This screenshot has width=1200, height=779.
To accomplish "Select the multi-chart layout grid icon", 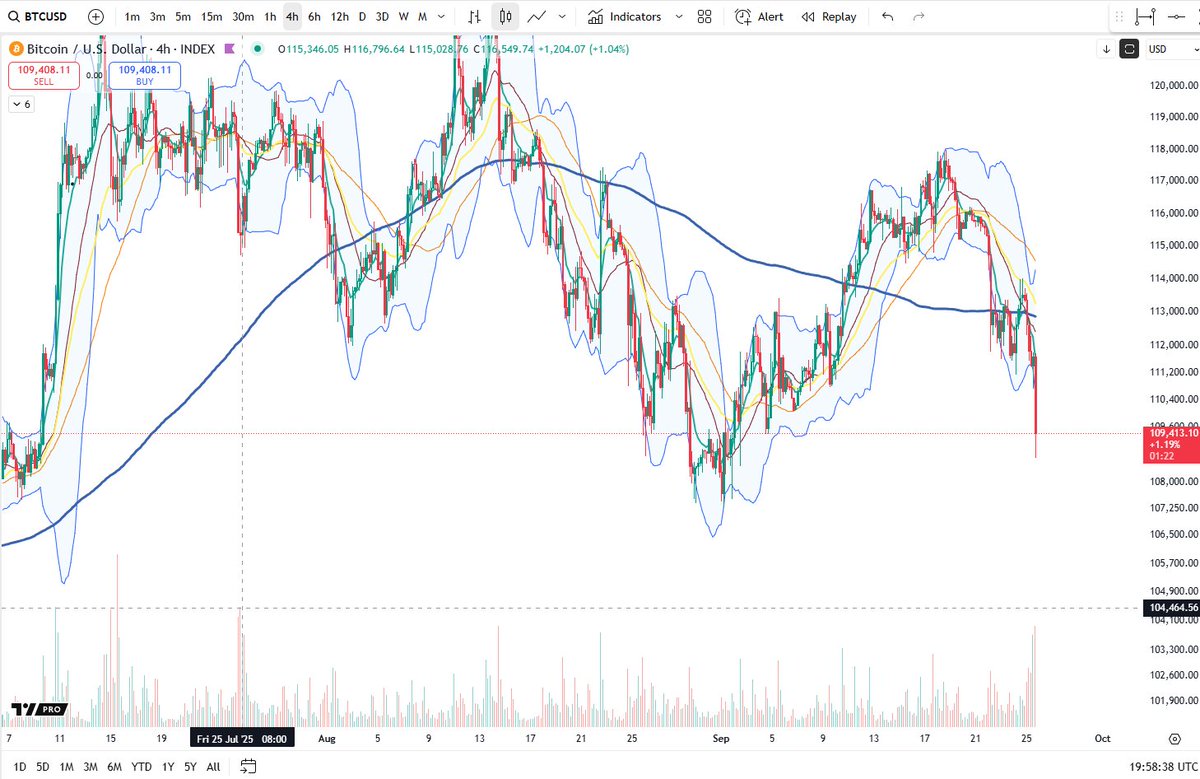I will coord(703,17).
